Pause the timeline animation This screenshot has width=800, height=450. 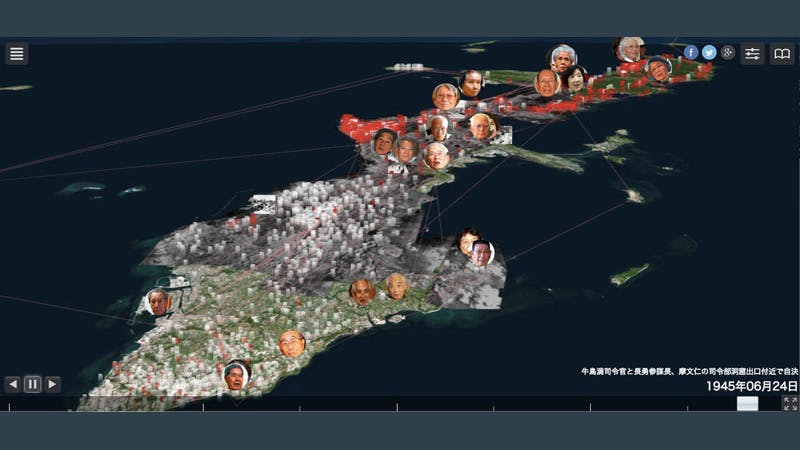click(x=32, y=384)
